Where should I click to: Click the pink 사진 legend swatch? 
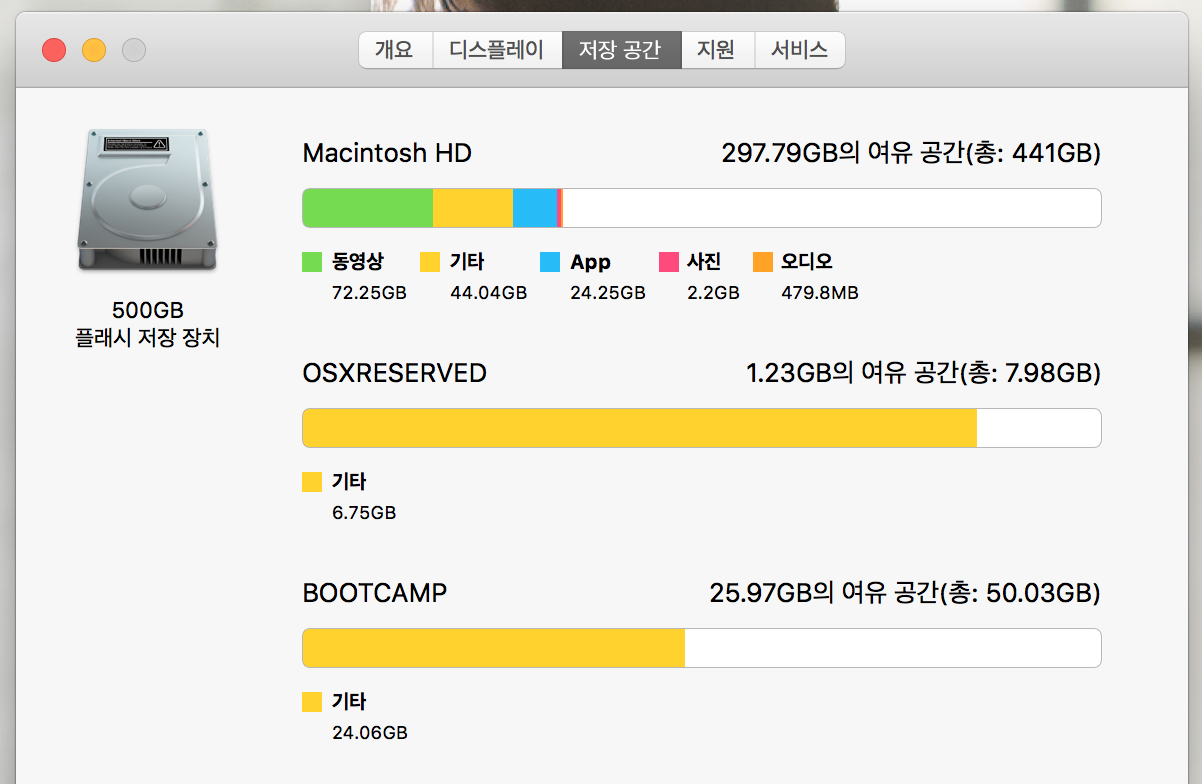click(x=669, y=262)
